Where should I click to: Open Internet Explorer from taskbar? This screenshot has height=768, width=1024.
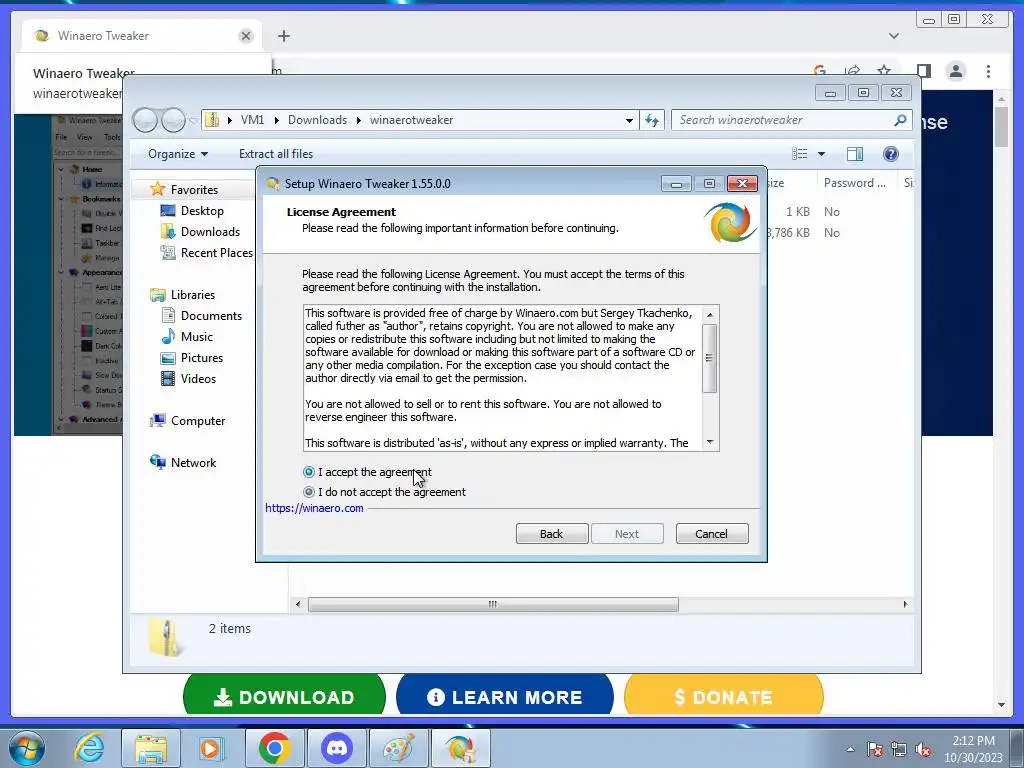(x=89, y=748)
